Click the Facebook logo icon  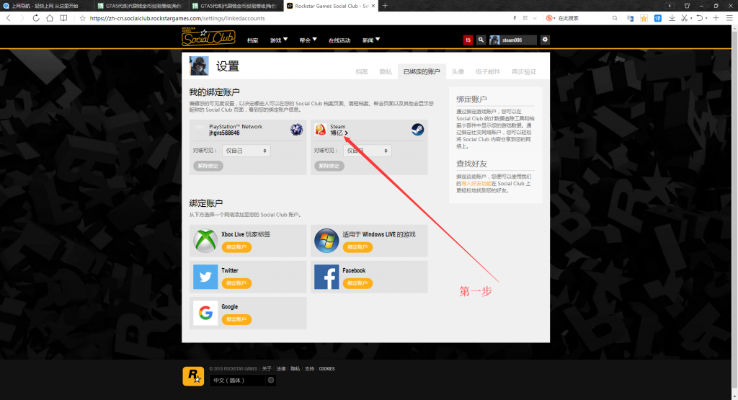coord(327,277)
